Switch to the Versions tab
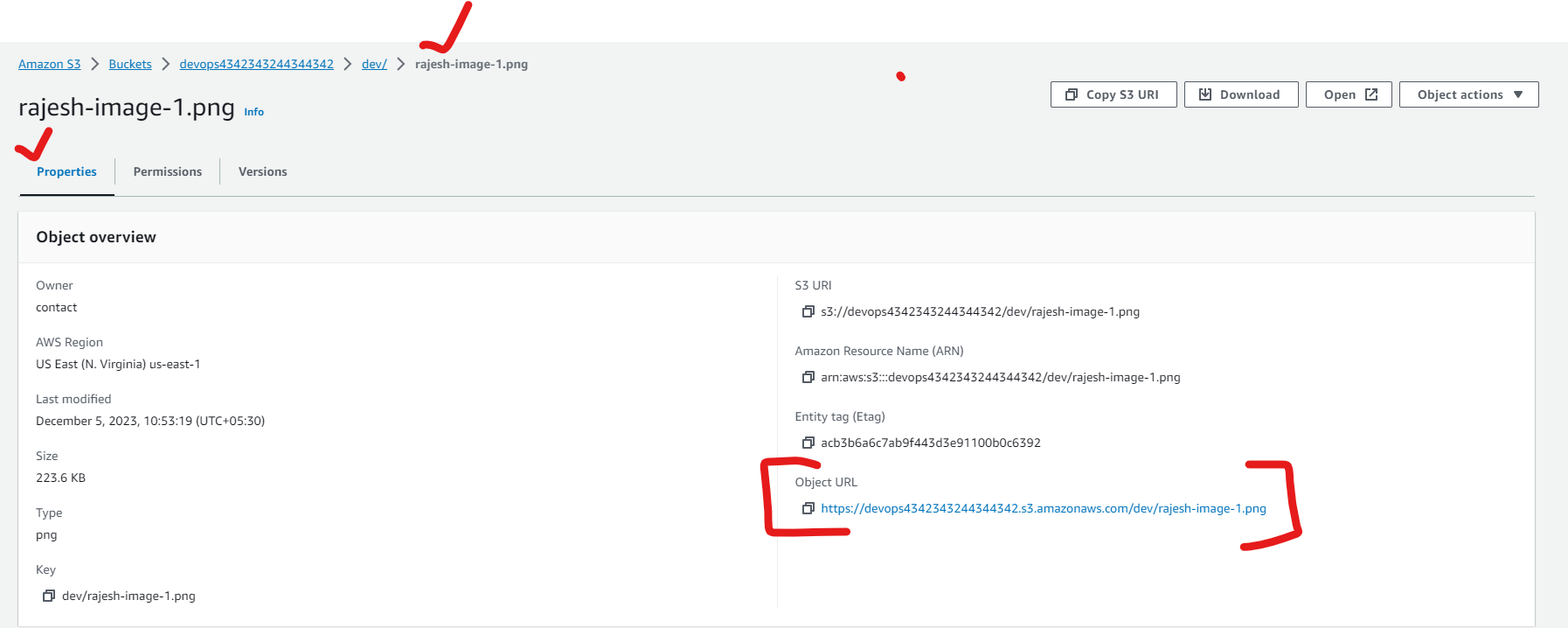Viewport: 1568px width, 628px height. [x=263, y=171]
